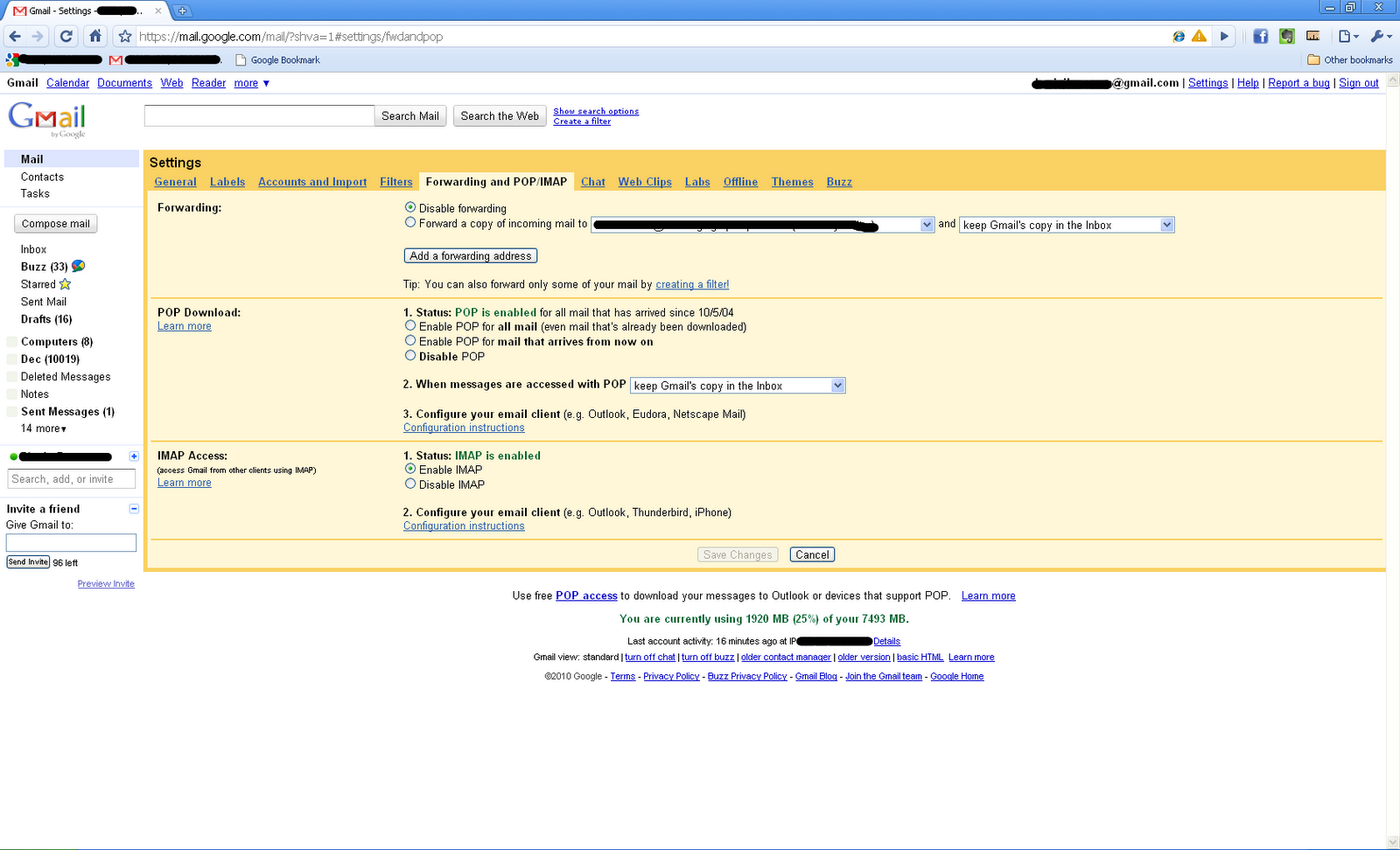Click the Search the Web button

pyautogui.click(x=500, y=115)
